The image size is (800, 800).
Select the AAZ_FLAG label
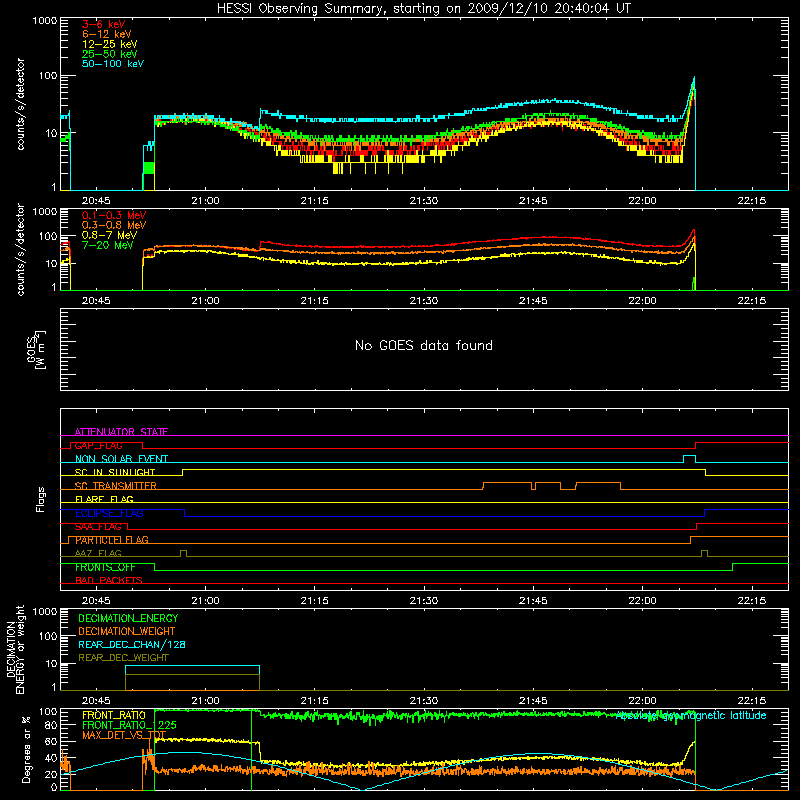click(x=98, y=553)
